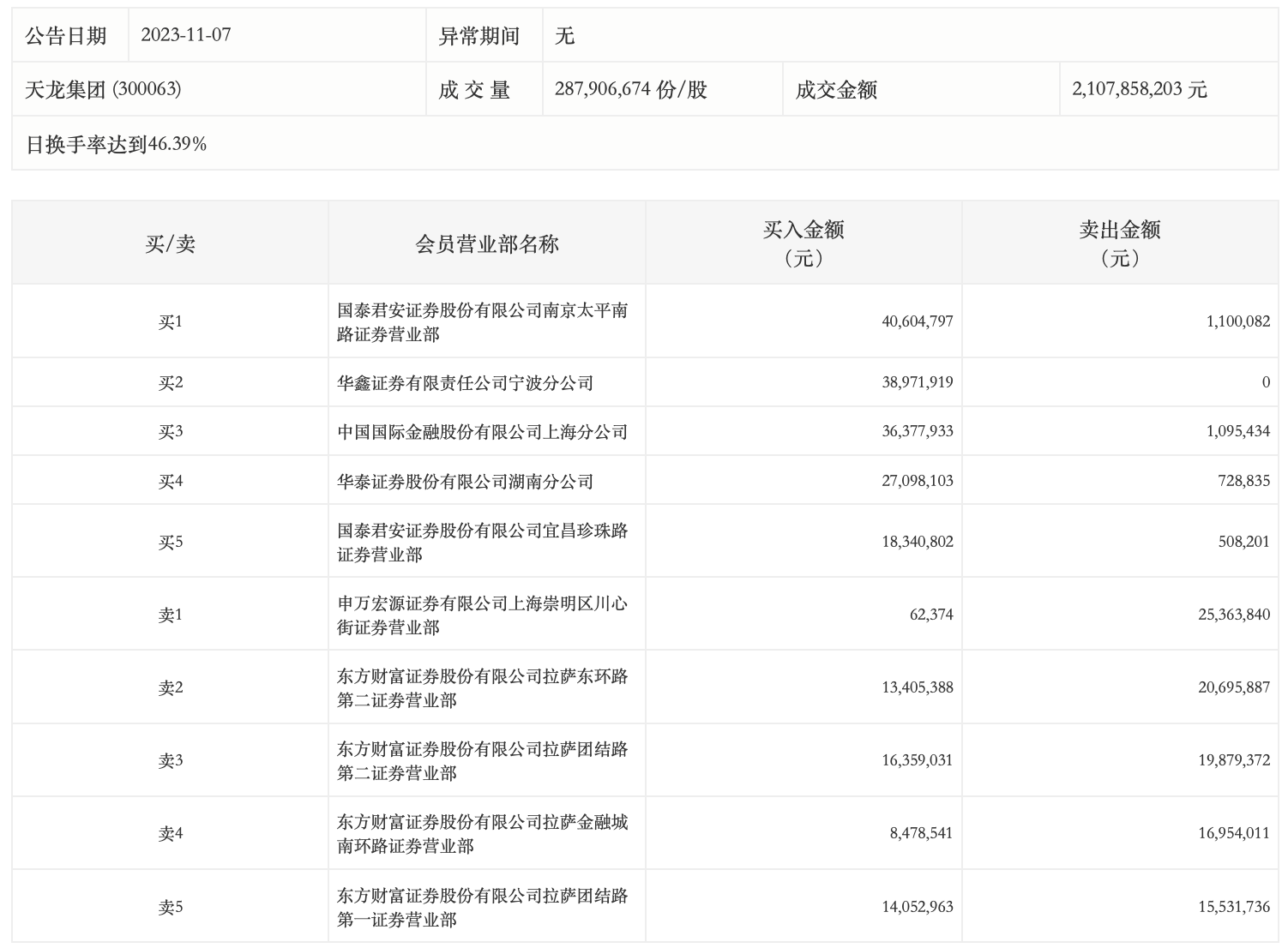Click the 买/卖 column header
Image resolution: width=1288 pixels, height=948 pixels.
click(170, 244)
